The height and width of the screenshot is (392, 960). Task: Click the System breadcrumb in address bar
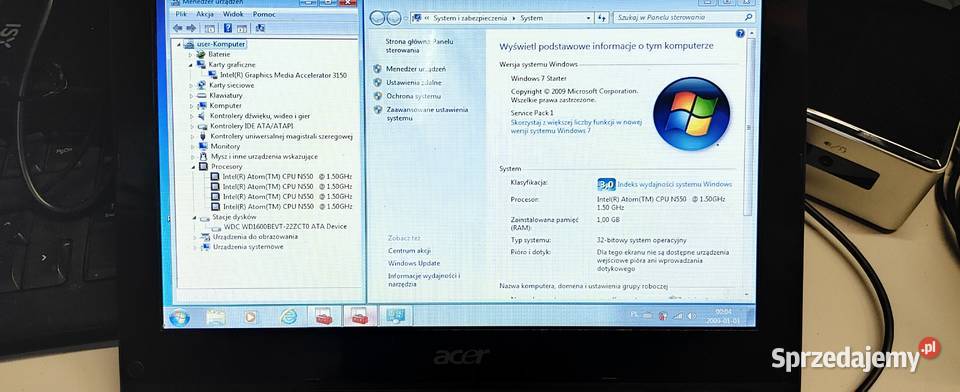tap(531, 18)
